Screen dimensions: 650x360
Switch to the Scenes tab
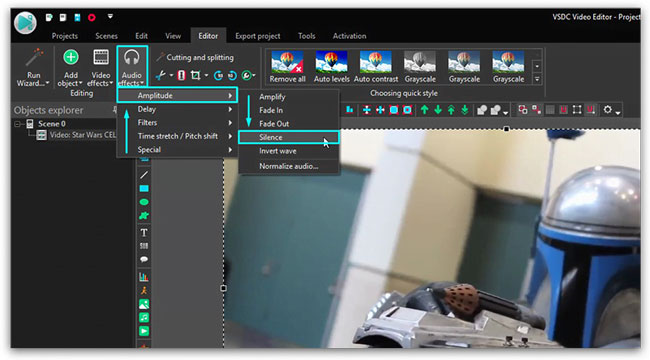tap(107, 36)
